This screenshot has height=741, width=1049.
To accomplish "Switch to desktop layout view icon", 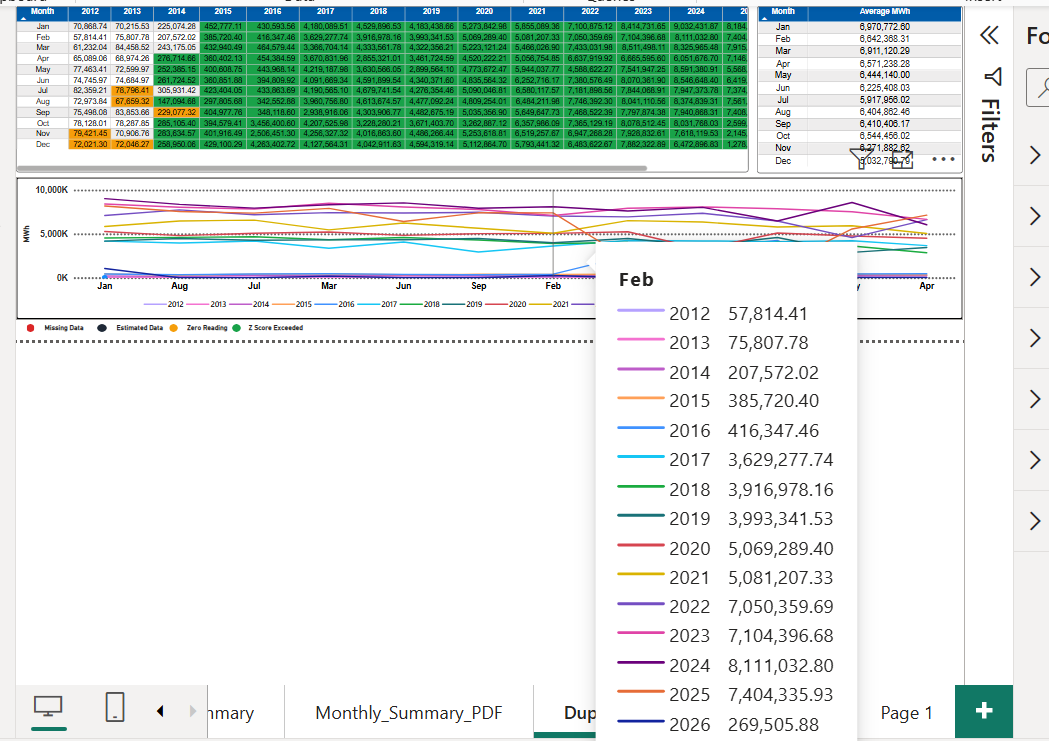I will [x=48, y=706].
